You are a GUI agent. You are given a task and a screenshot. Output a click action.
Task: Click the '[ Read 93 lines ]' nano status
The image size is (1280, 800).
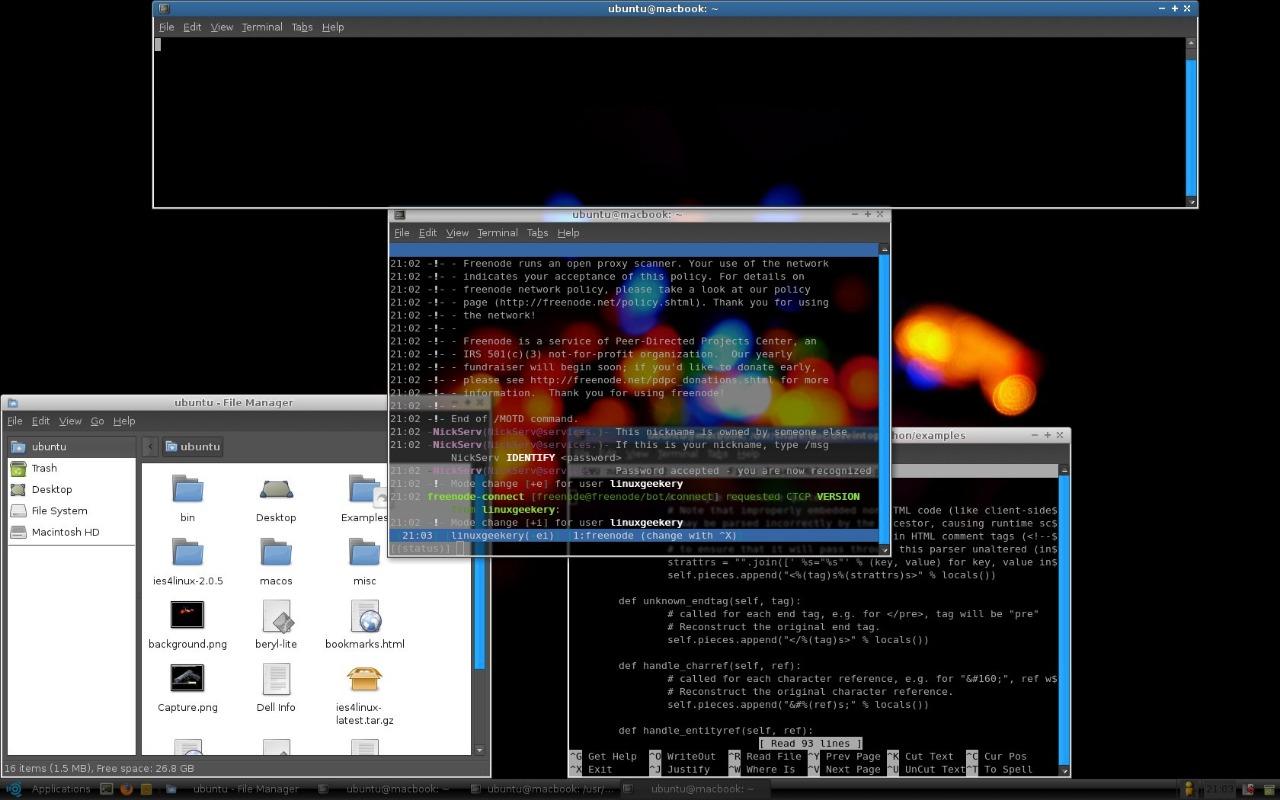[810, 743]
